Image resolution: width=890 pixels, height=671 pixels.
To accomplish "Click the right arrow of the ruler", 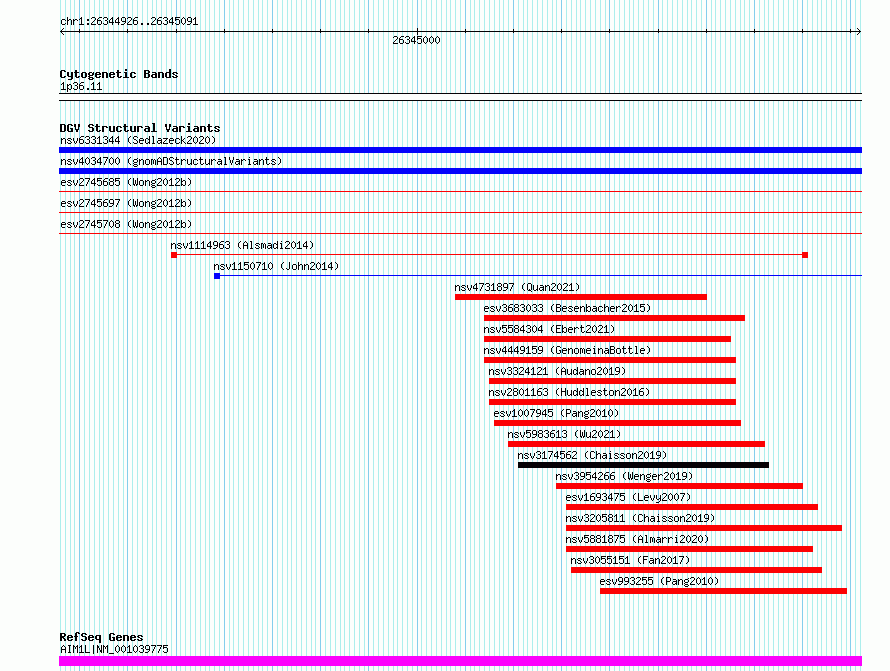I will point(859,32).
